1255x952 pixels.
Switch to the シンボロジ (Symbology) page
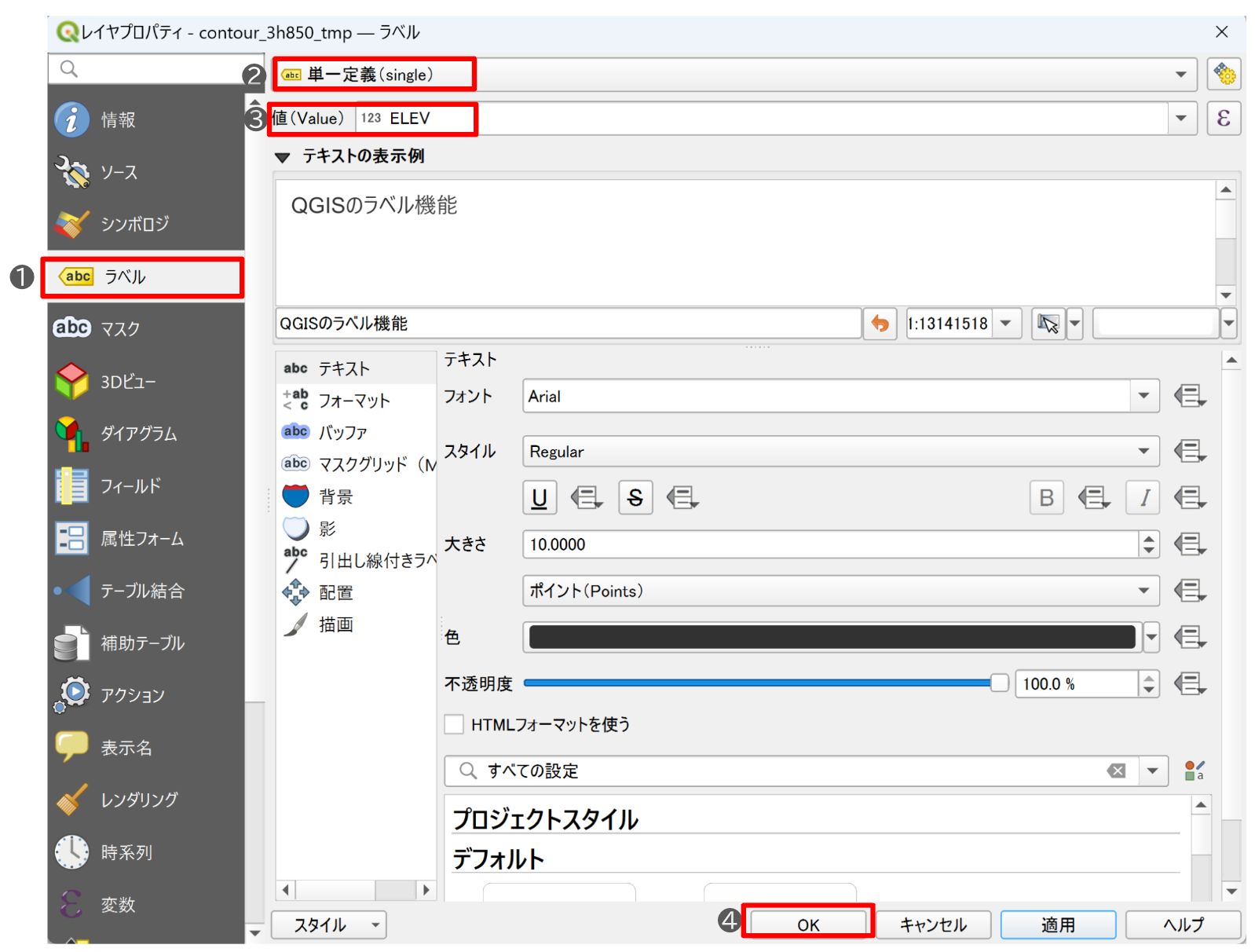point(146,224)
